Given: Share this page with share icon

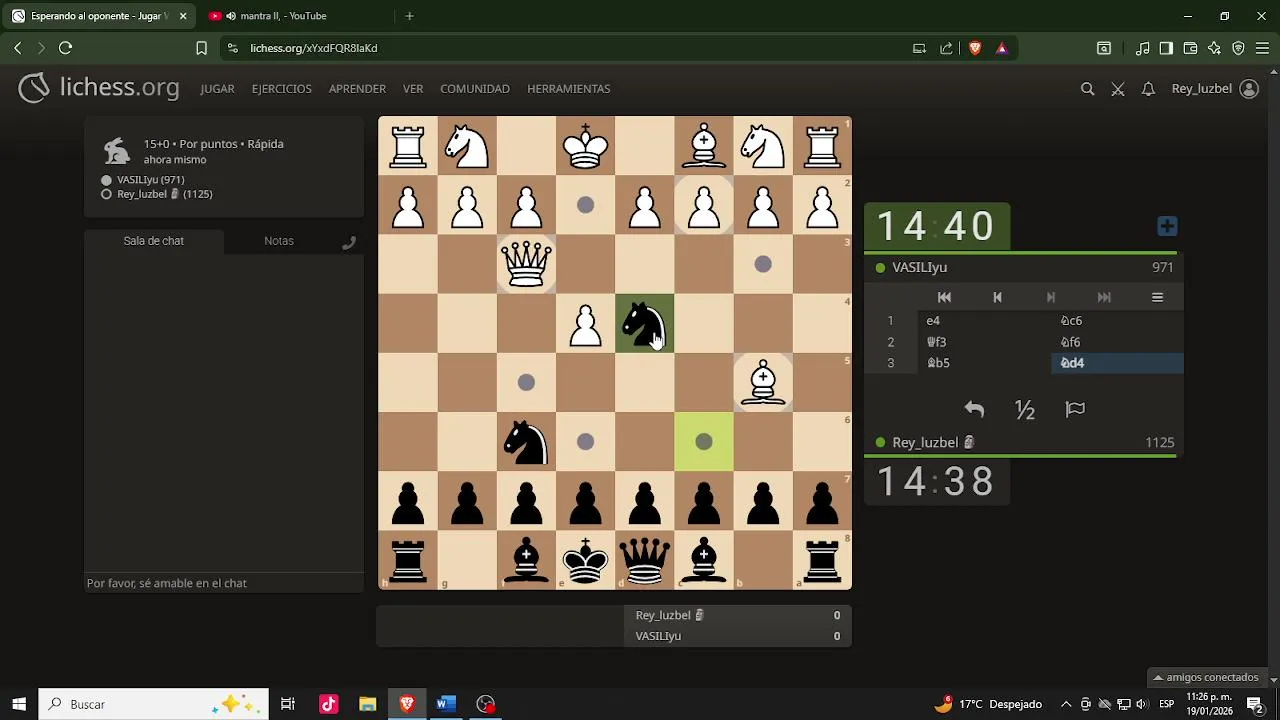Looking at the screenshot, I should 946,48.
